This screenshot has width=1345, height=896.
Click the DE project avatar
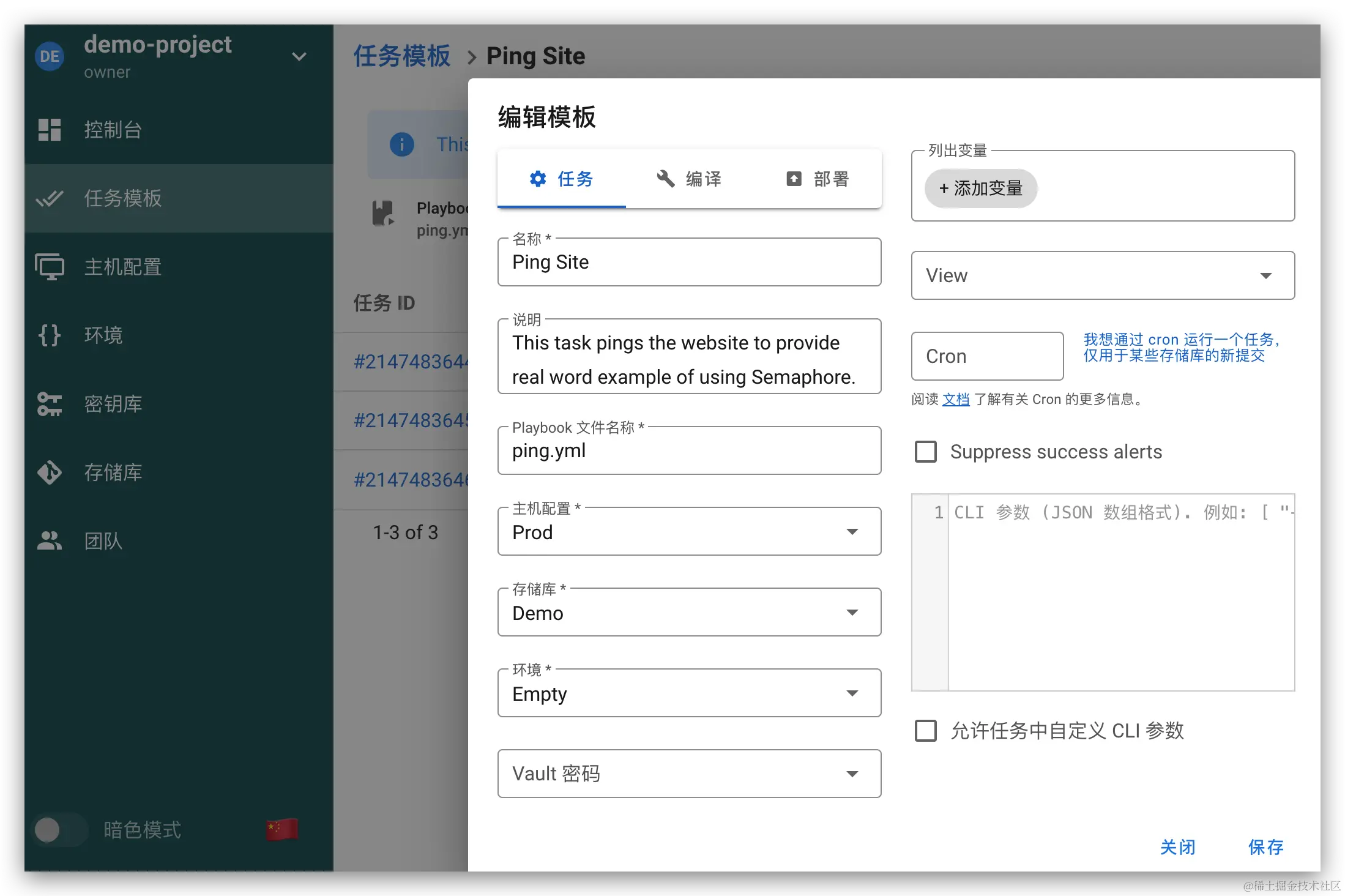pos(50,57)
